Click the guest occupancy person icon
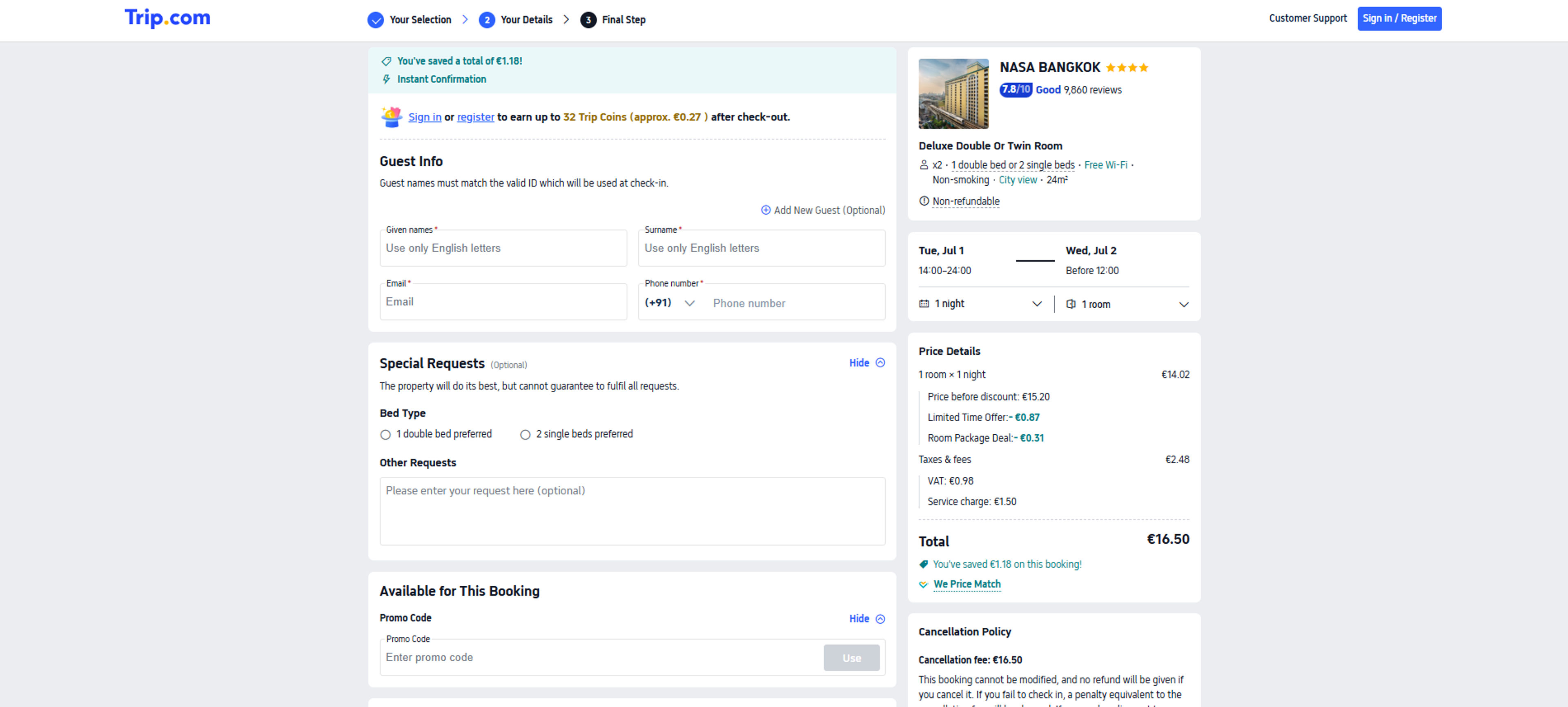The width and height of the screenshot is (1568, 707). click(923, 165)
